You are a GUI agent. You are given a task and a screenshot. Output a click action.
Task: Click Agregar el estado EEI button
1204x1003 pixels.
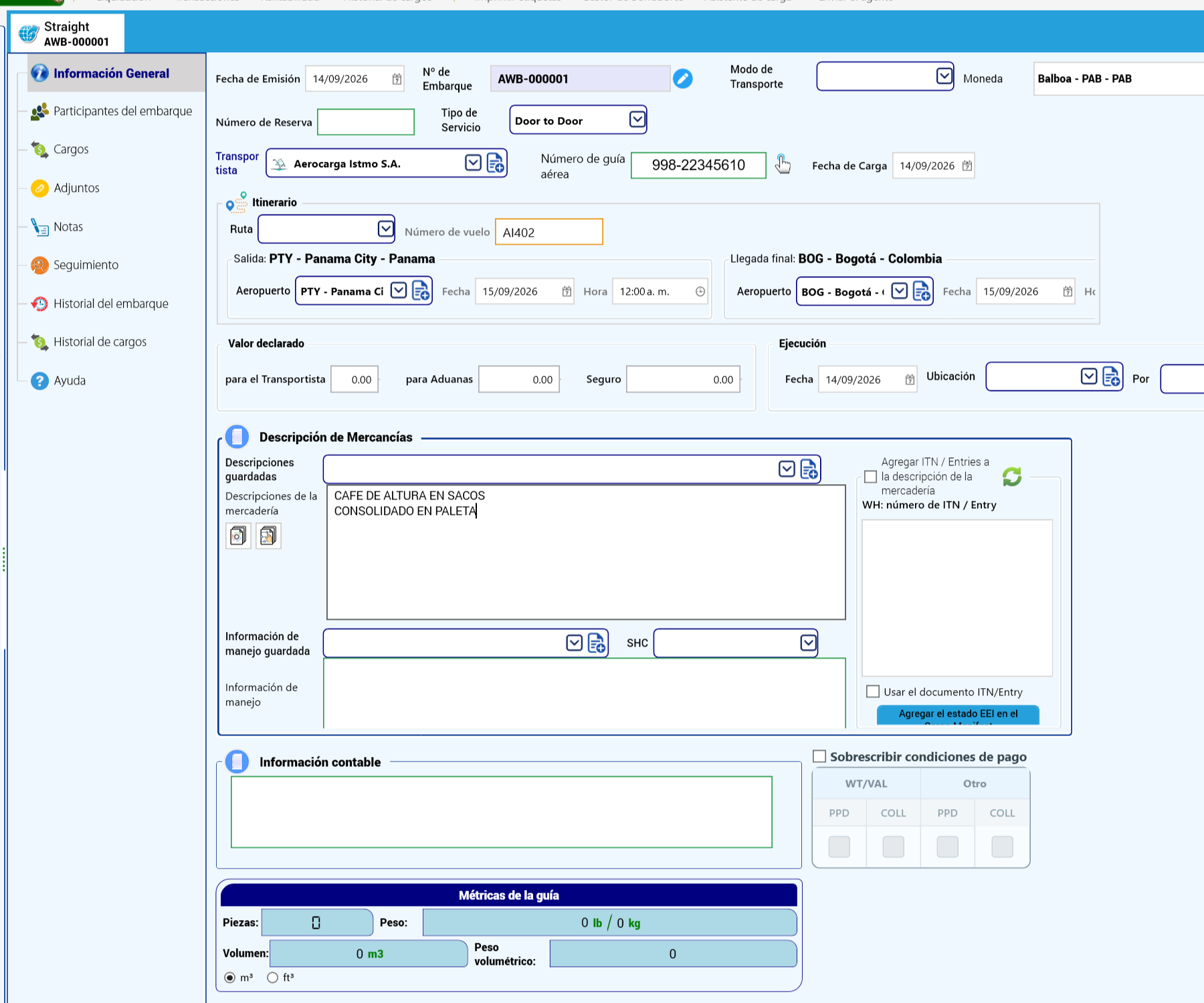click(x=958, y=715)
